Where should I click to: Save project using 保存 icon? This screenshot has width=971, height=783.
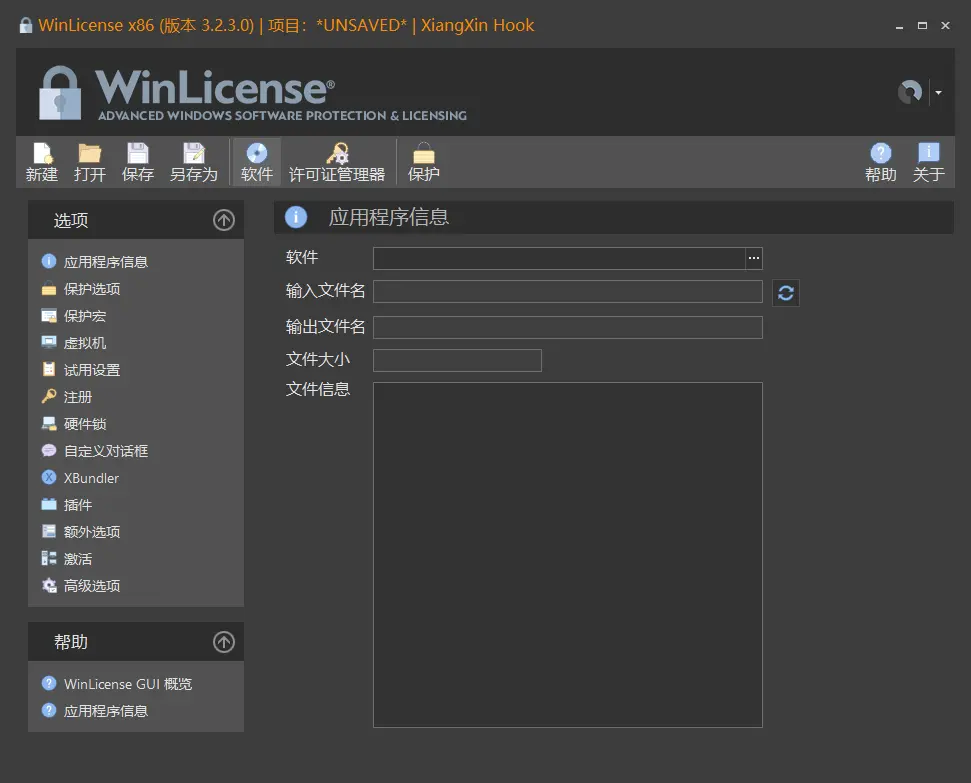pyautogui.click(x=137, y=162)
